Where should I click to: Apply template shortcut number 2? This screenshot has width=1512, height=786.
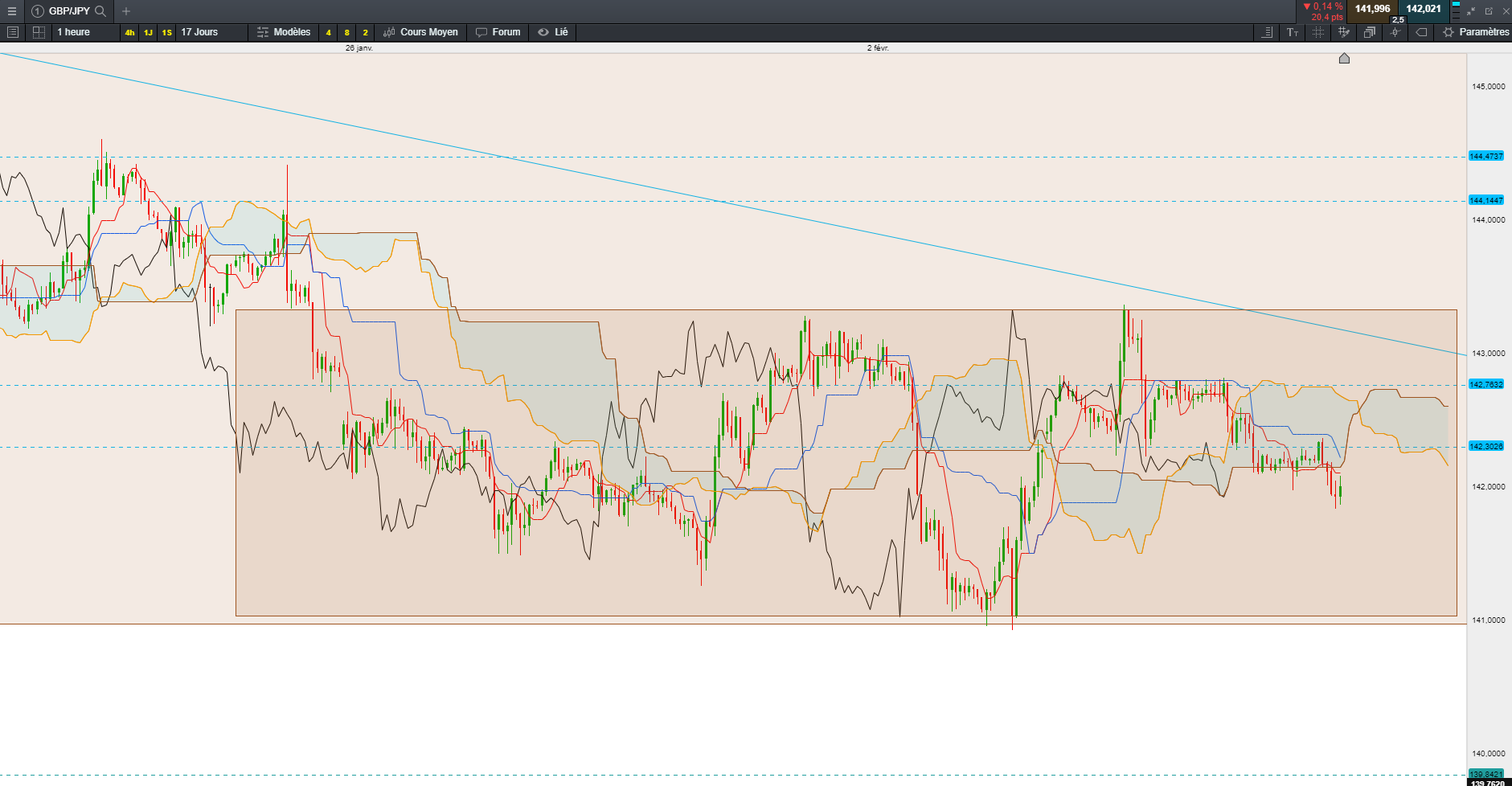pos(365,32)
